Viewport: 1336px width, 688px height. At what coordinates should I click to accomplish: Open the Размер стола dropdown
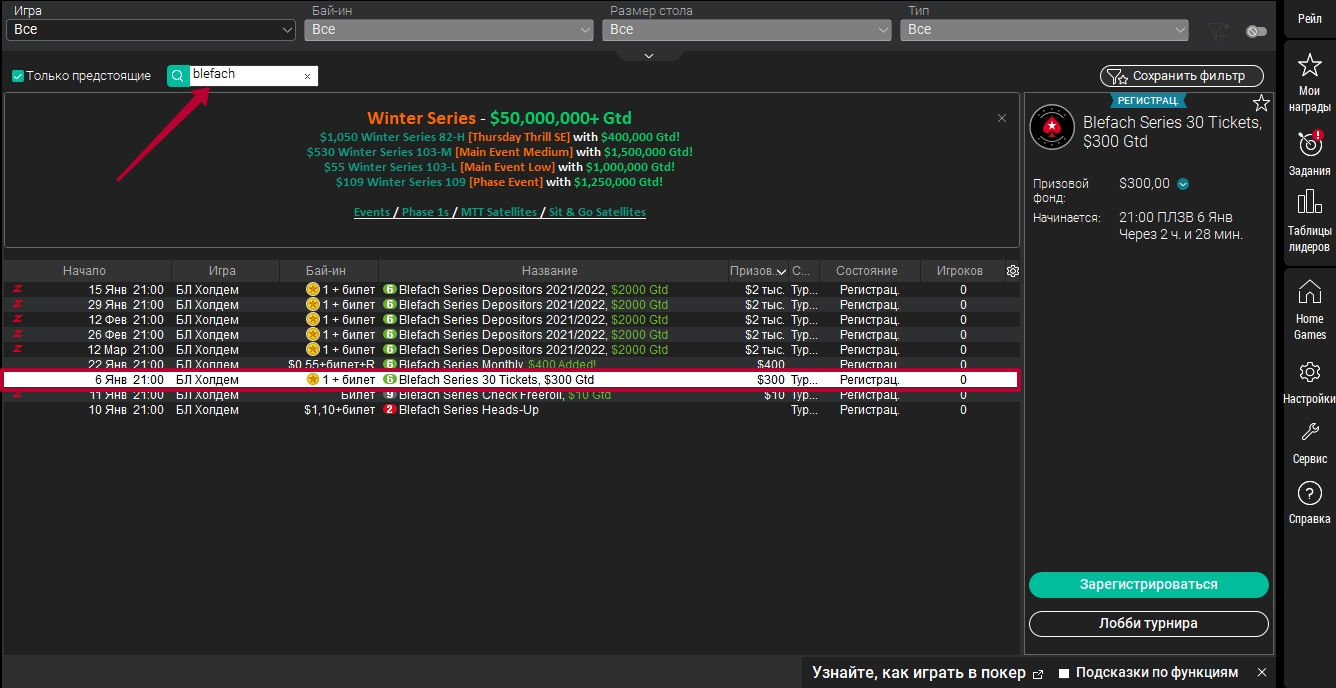pos(747,30)
